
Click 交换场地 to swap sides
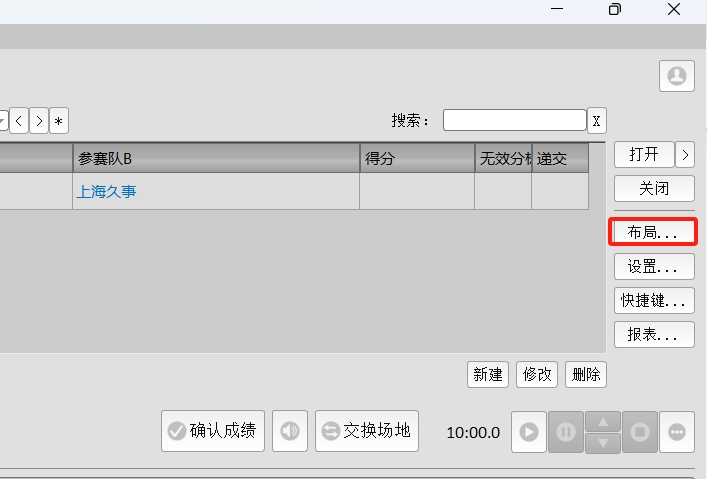(367, 431)
